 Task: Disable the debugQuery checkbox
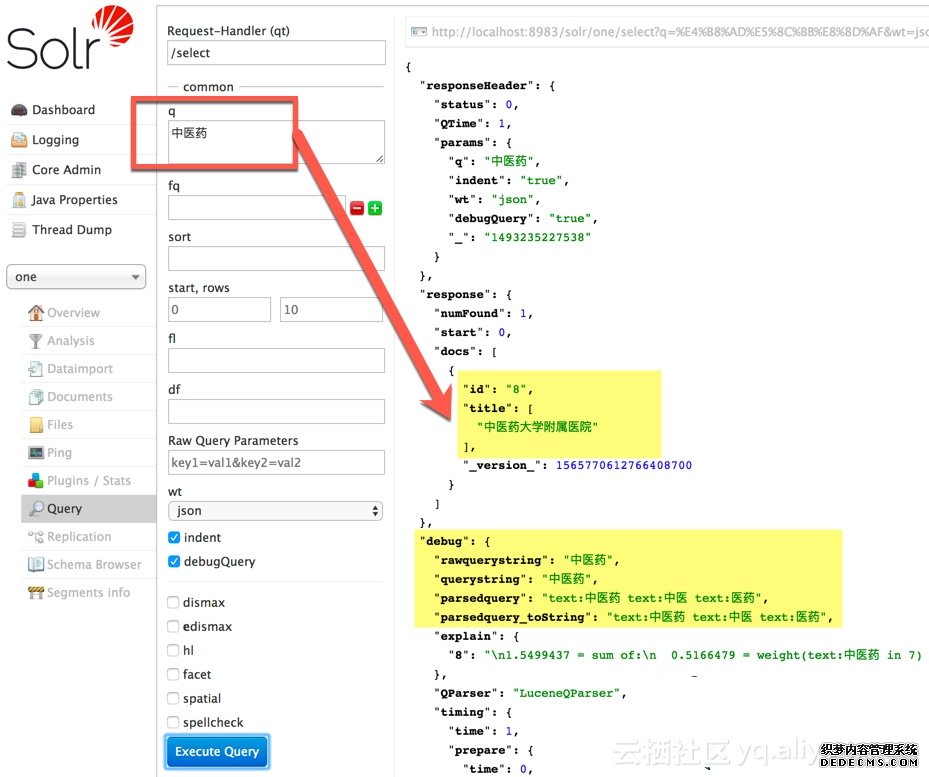(x=174, y=562)
